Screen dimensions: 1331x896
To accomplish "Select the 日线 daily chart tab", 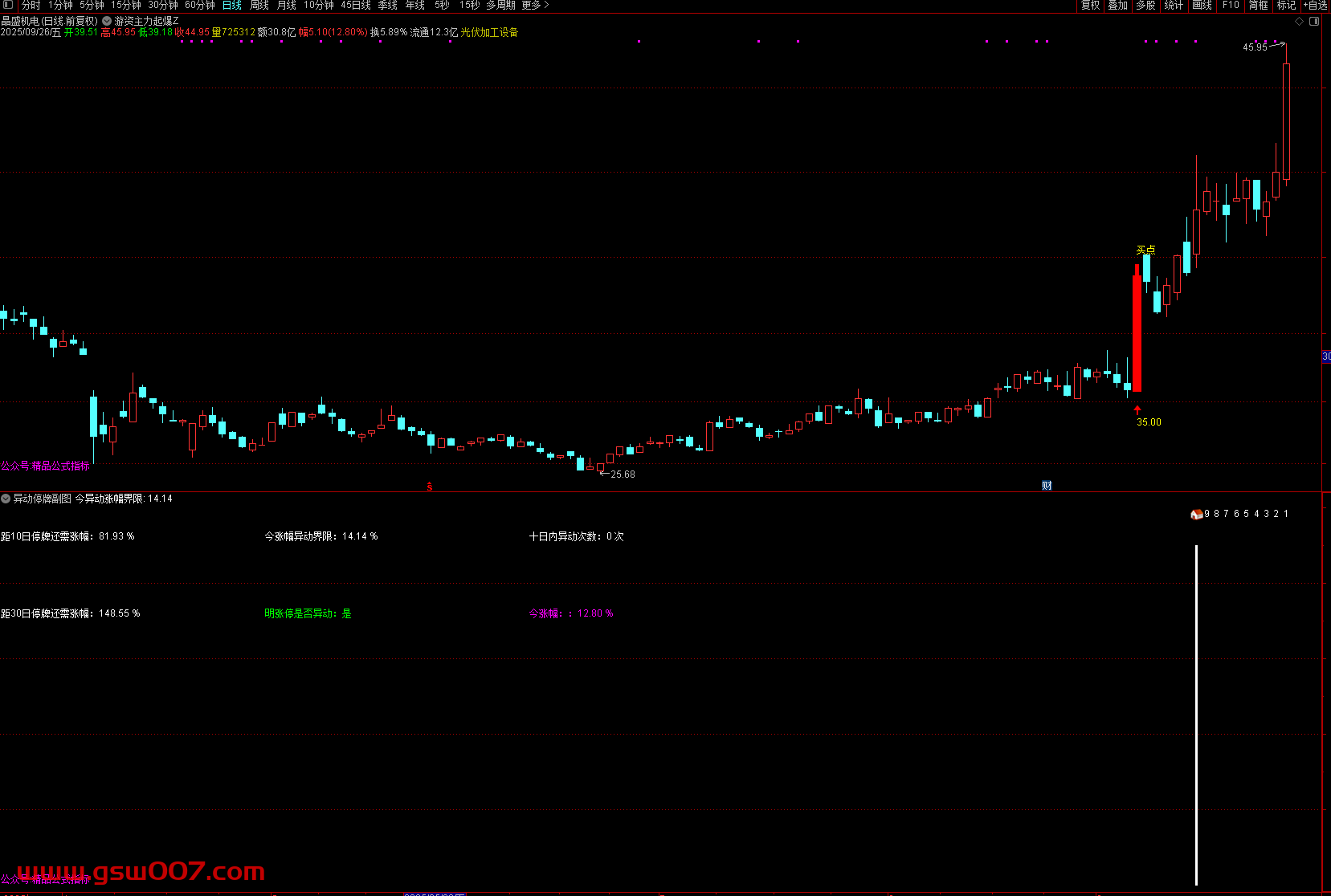I will [x=232, y=5].
